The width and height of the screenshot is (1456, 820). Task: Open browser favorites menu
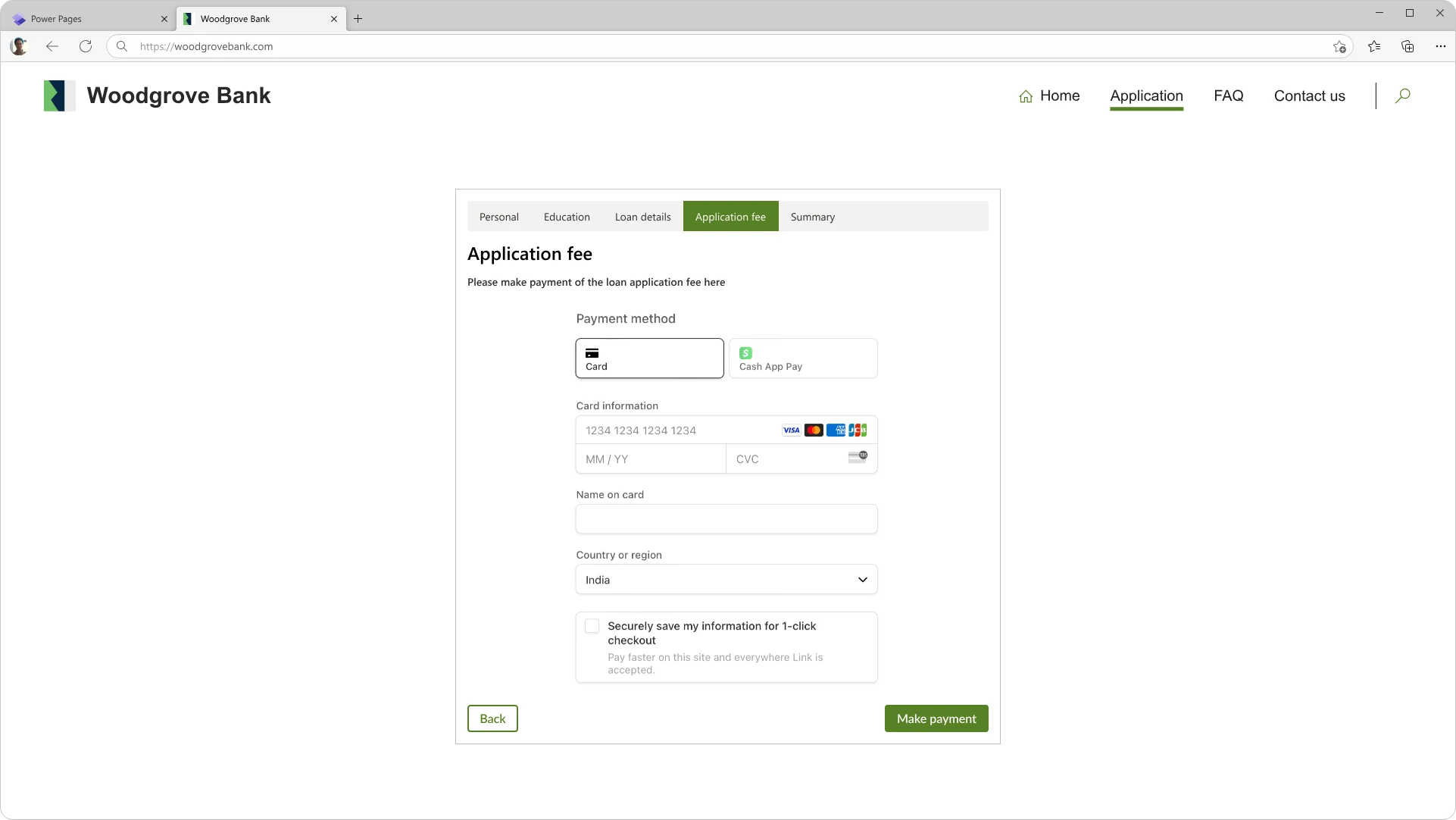(x=1374, y=46)
